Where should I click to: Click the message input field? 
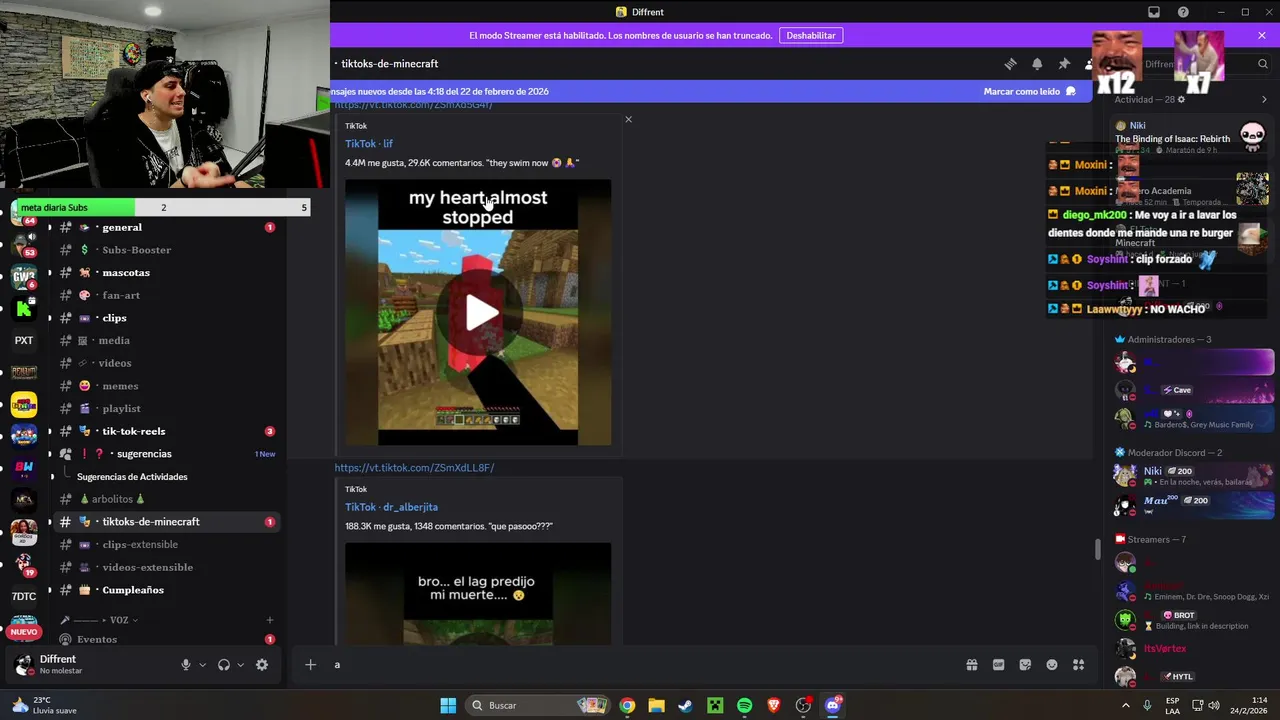tap(640, 665)
